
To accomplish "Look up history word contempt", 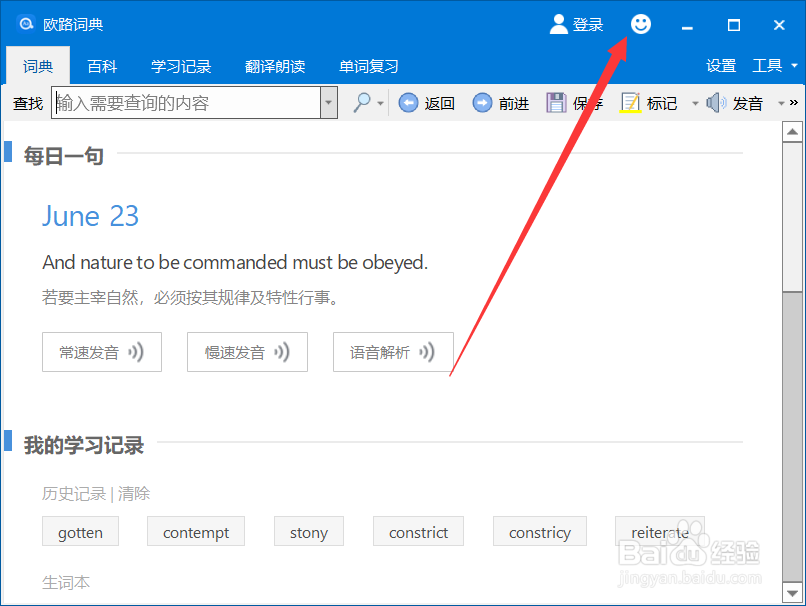I will (196, 531).
